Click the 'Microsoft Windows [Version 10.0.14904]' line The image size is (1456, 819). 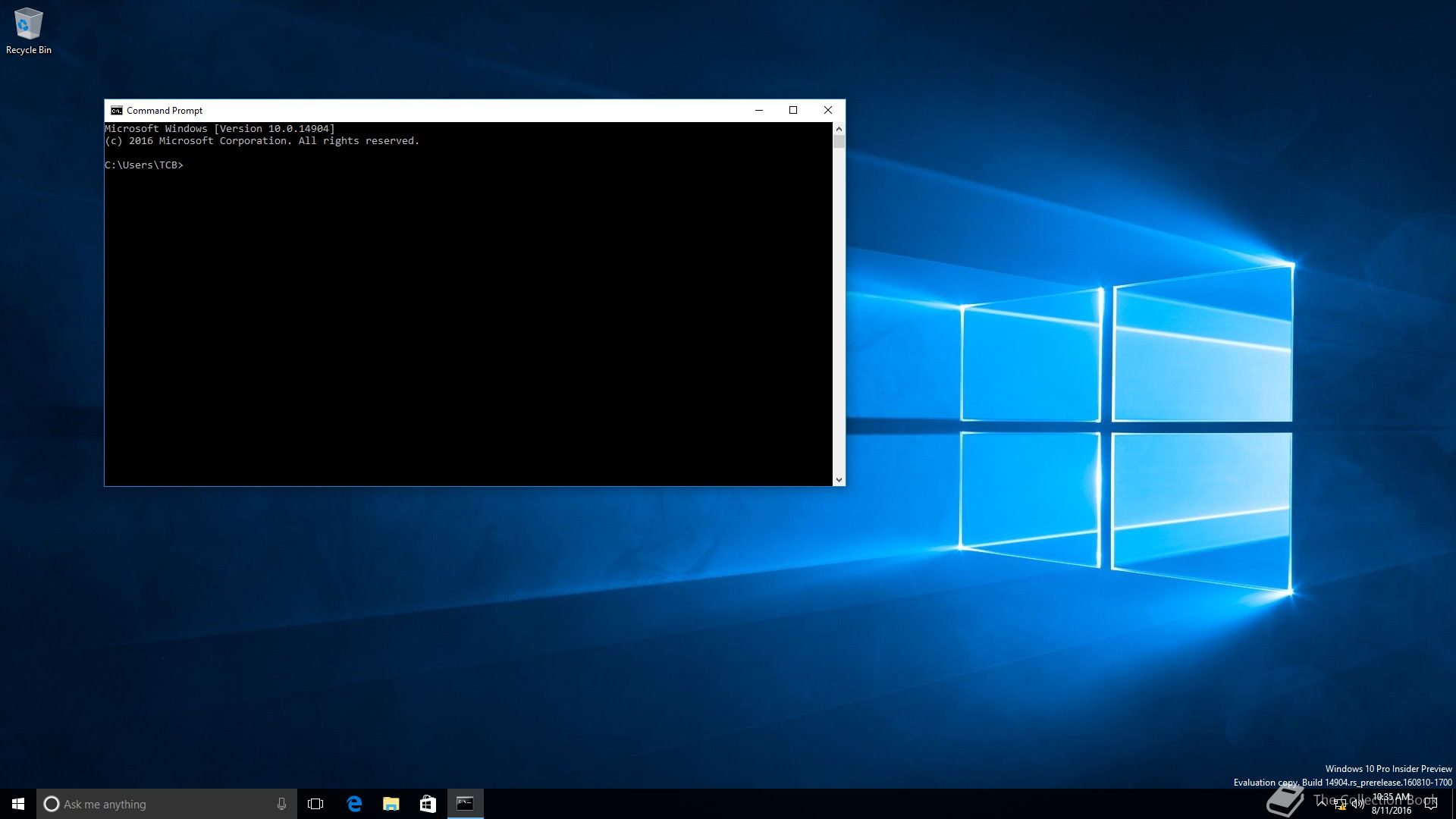[220, 129]
